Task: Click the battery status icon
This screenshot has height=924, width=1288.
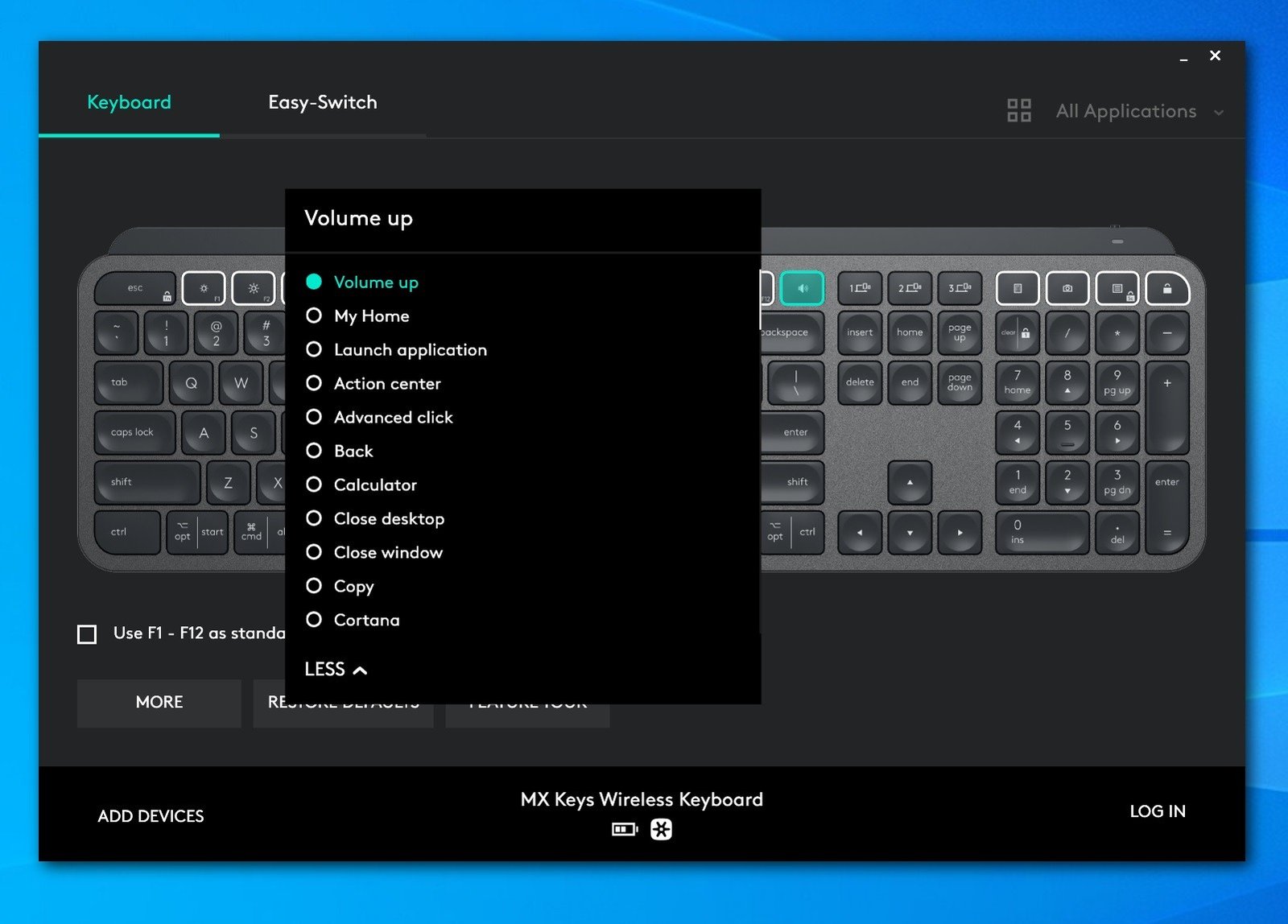Action: click(625, 829)
